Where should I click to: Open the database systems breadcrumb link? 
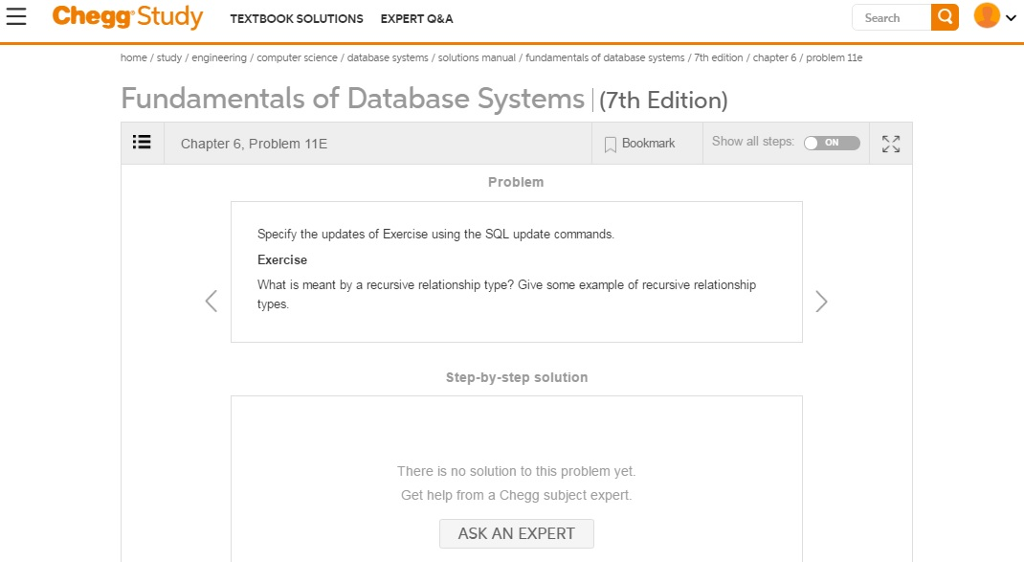(387, 57)
